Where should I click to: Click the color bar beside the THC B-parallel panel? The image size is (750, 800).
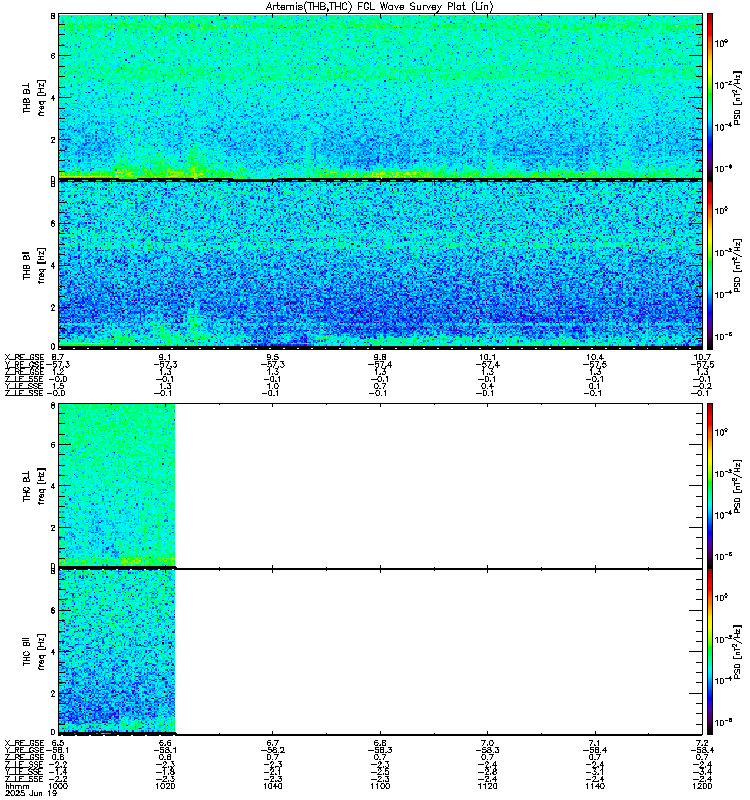(x=710, y=652)
